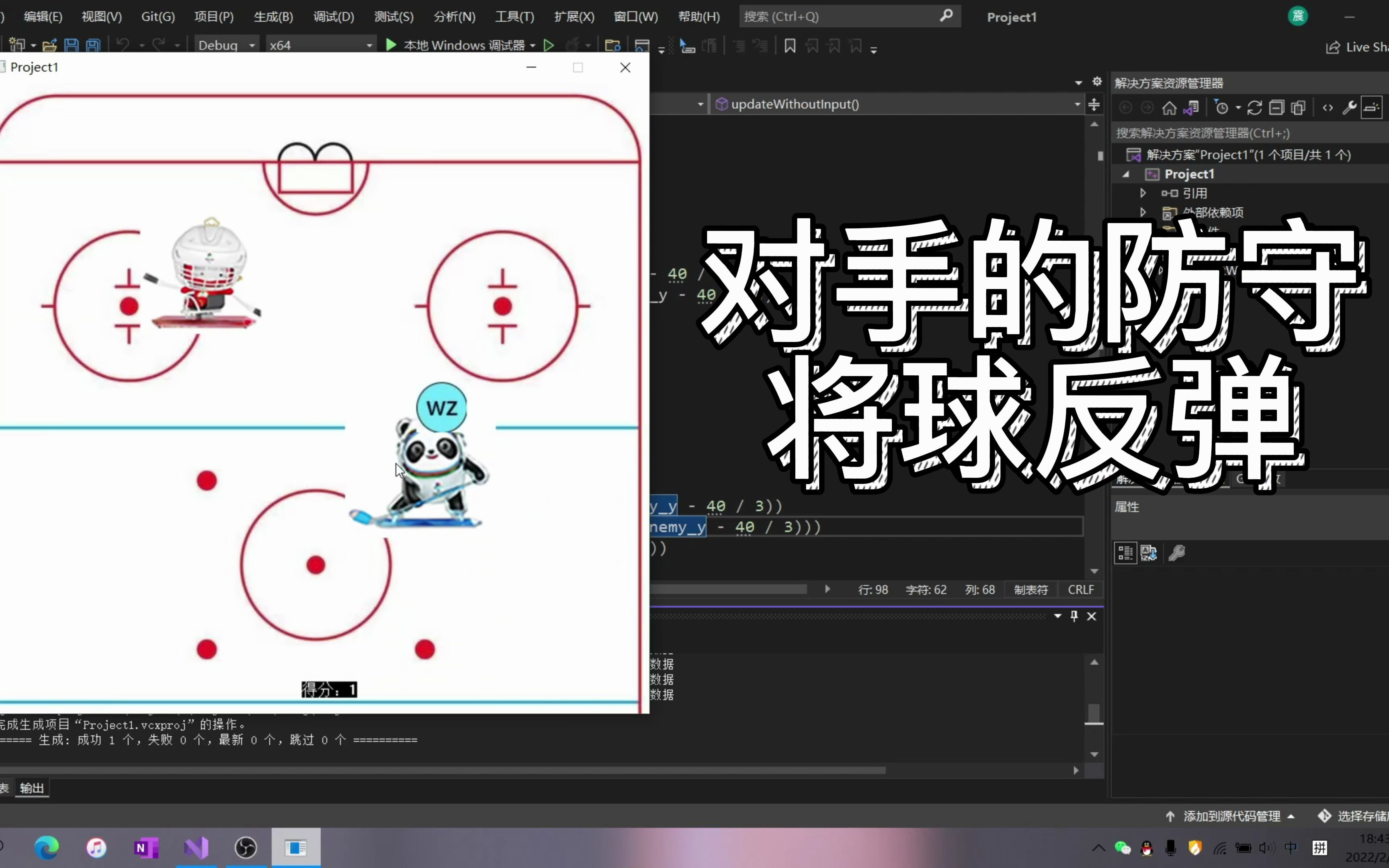
Task: Click the gear settings icon above the editor
Action: pos(1097,82)
